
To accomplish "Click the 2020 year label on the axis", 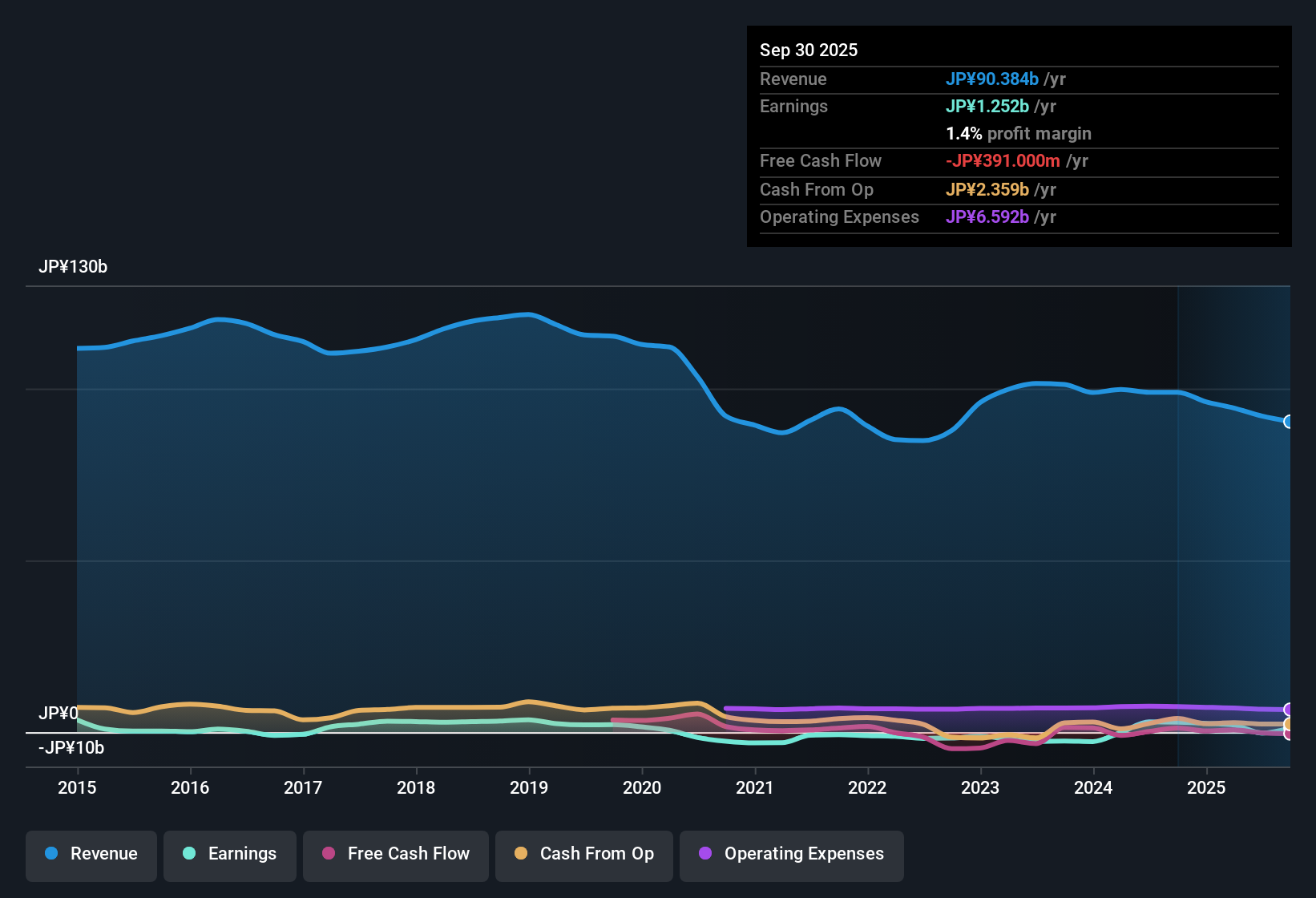I will click(642, 788).
